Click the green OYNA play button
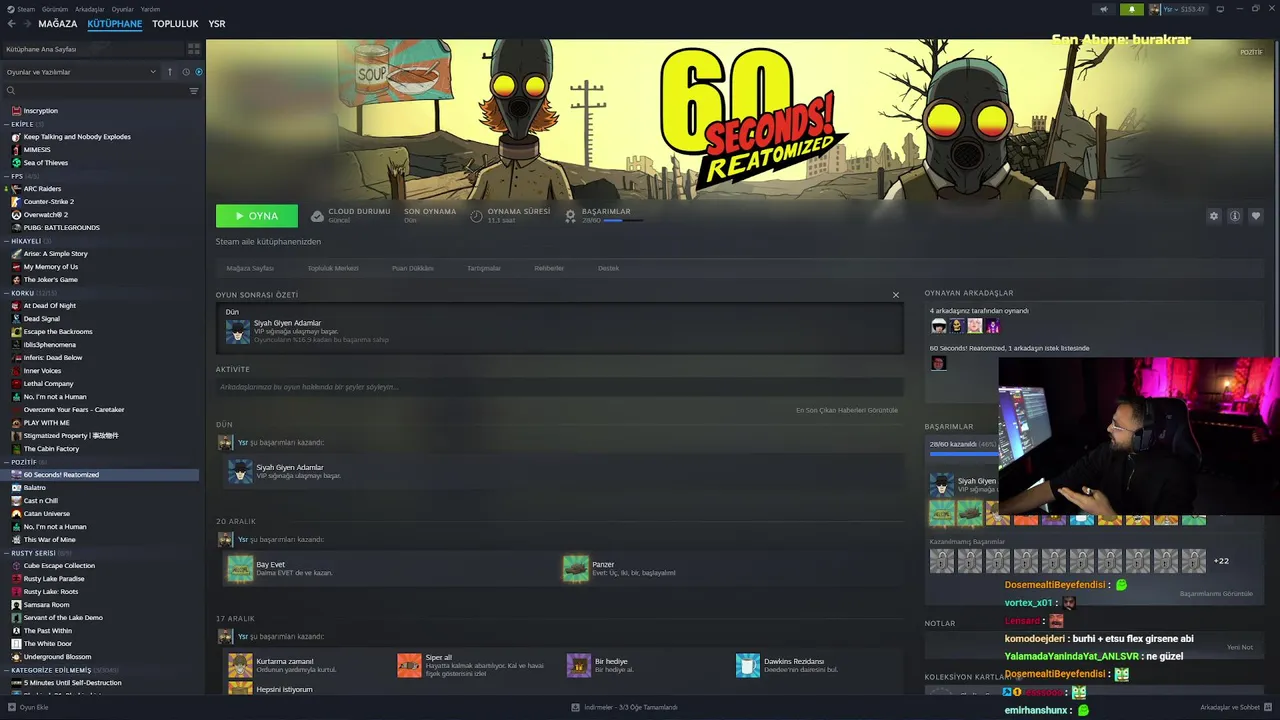This screenshot has width=1280, height=720. 257,216
